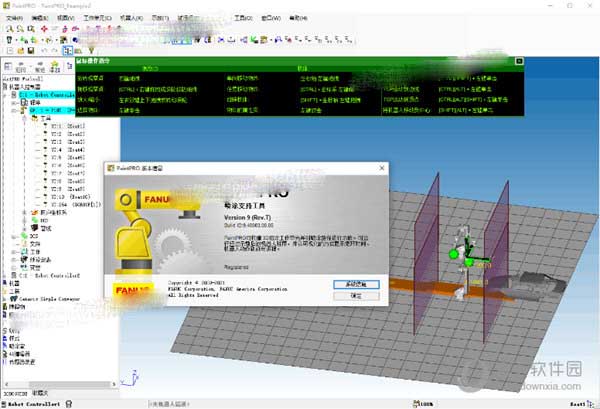Click the forward arrow in the navigator panel

(40, 66)
